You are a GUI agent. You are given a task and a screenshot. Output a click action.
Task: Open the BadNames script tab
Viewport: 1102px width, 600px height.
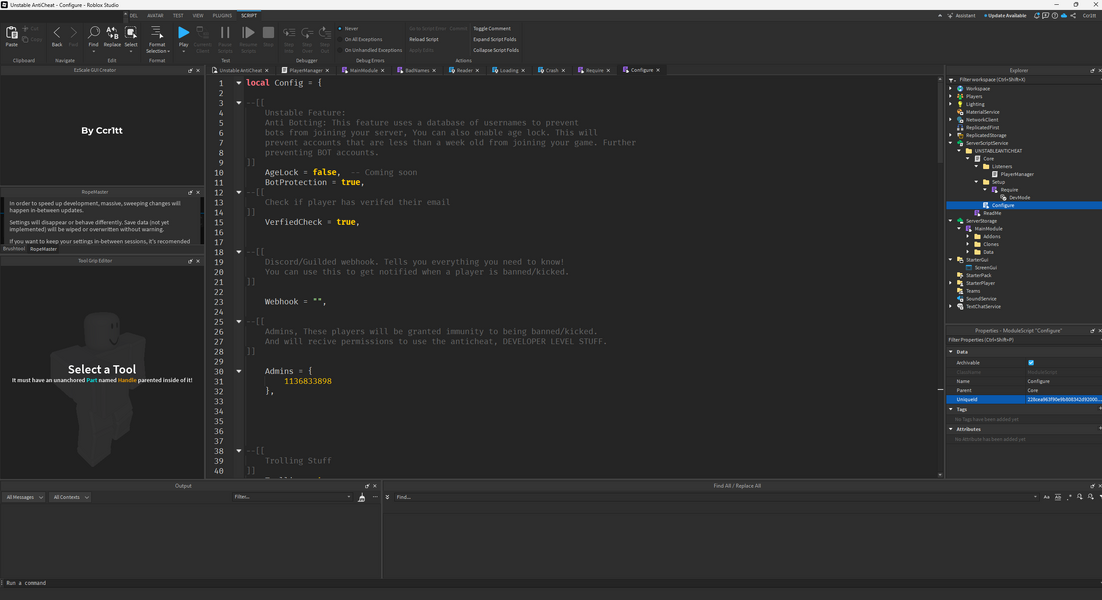point(416,70)
